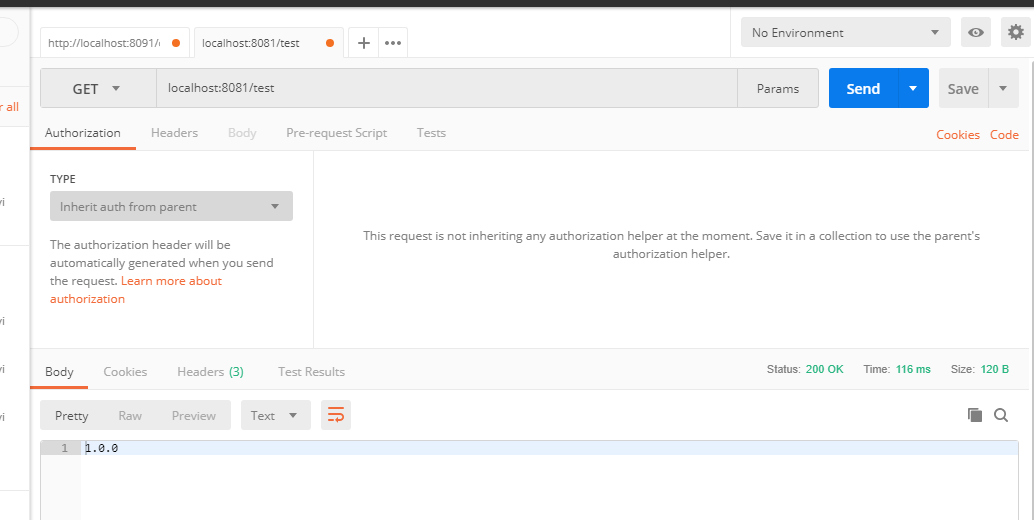This screenshot has height=520, width=1034.
Task: Open the request Headers tab
Action: 174,132
